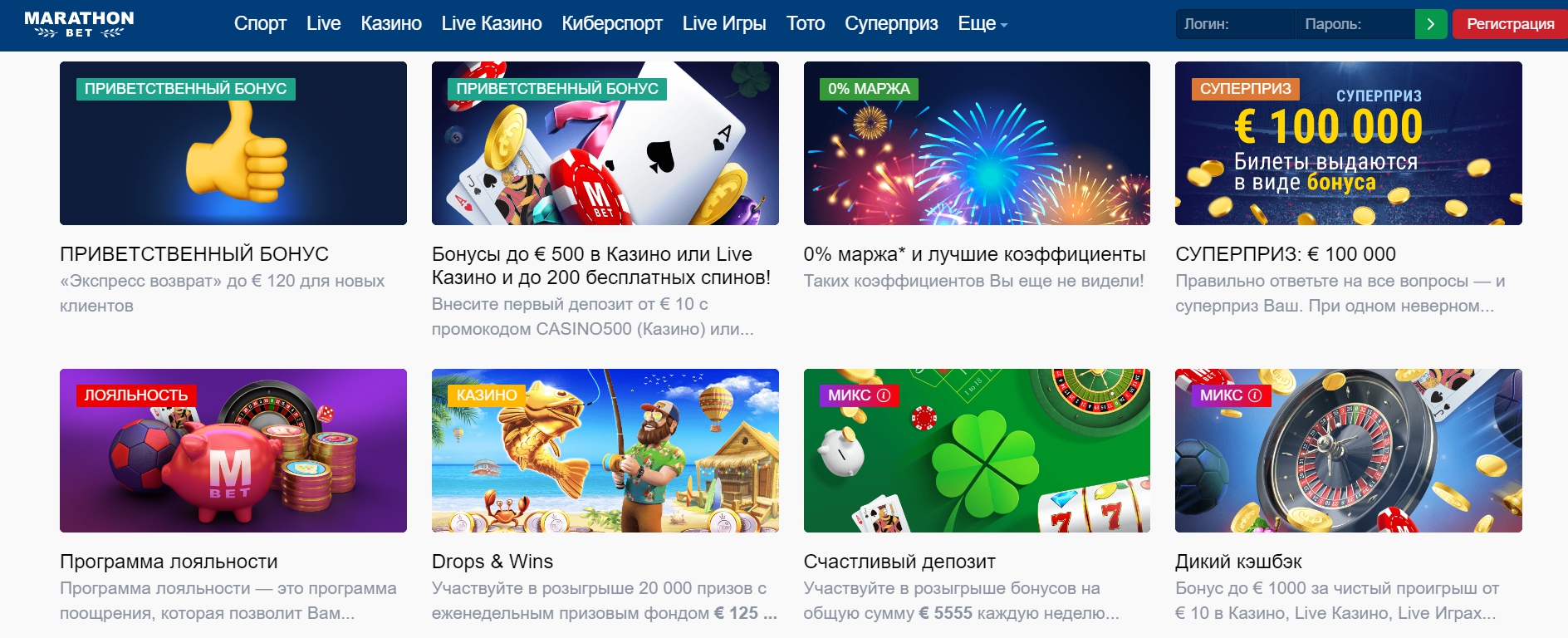Viewport: 1568px width, 638px height.
Task: Click the Счастливый депозит heading
Action: tap(899, 562)
